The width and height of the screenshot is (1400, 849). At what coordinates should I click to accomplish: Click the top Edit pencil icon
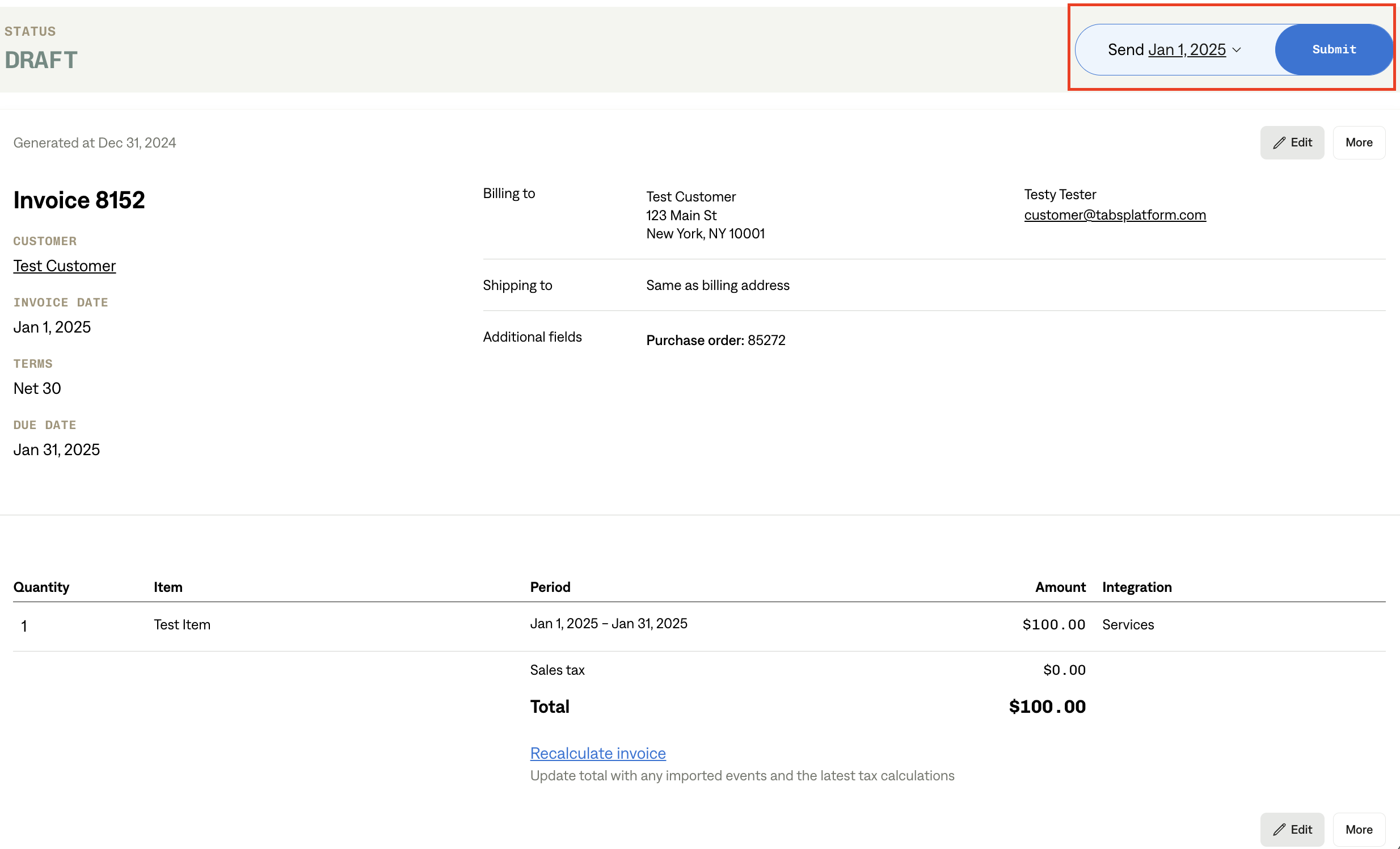pos(1279,142)
